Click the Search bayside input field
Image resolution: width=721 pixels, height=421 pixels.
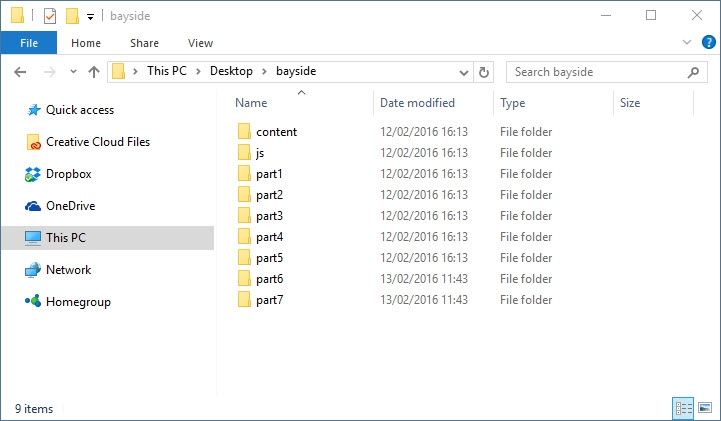596,72
